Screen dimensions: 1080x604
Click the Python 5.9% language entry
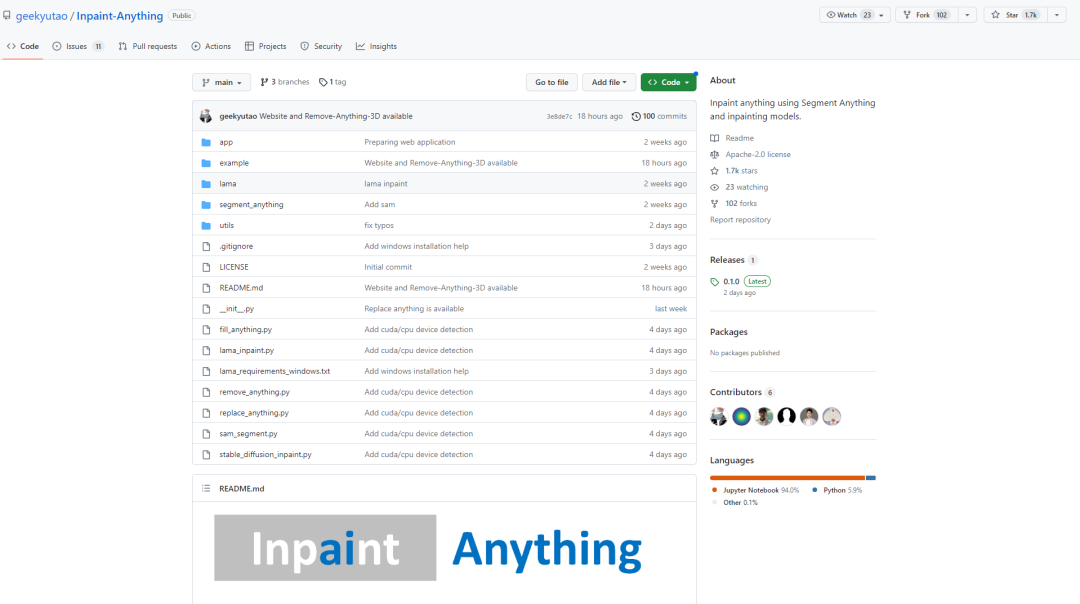coord(837,490)
